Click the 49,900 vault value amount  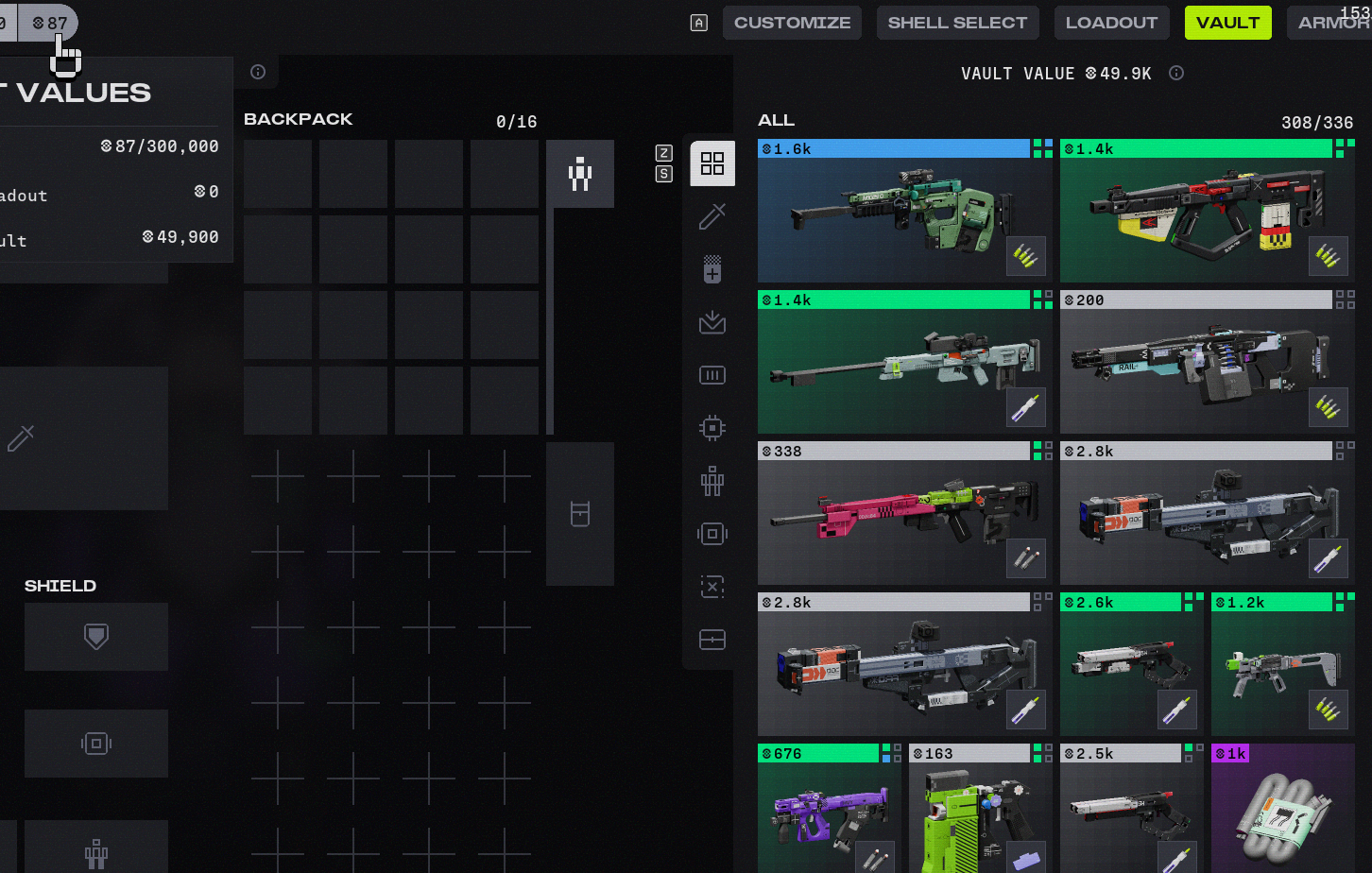click(x=180, y=237)
